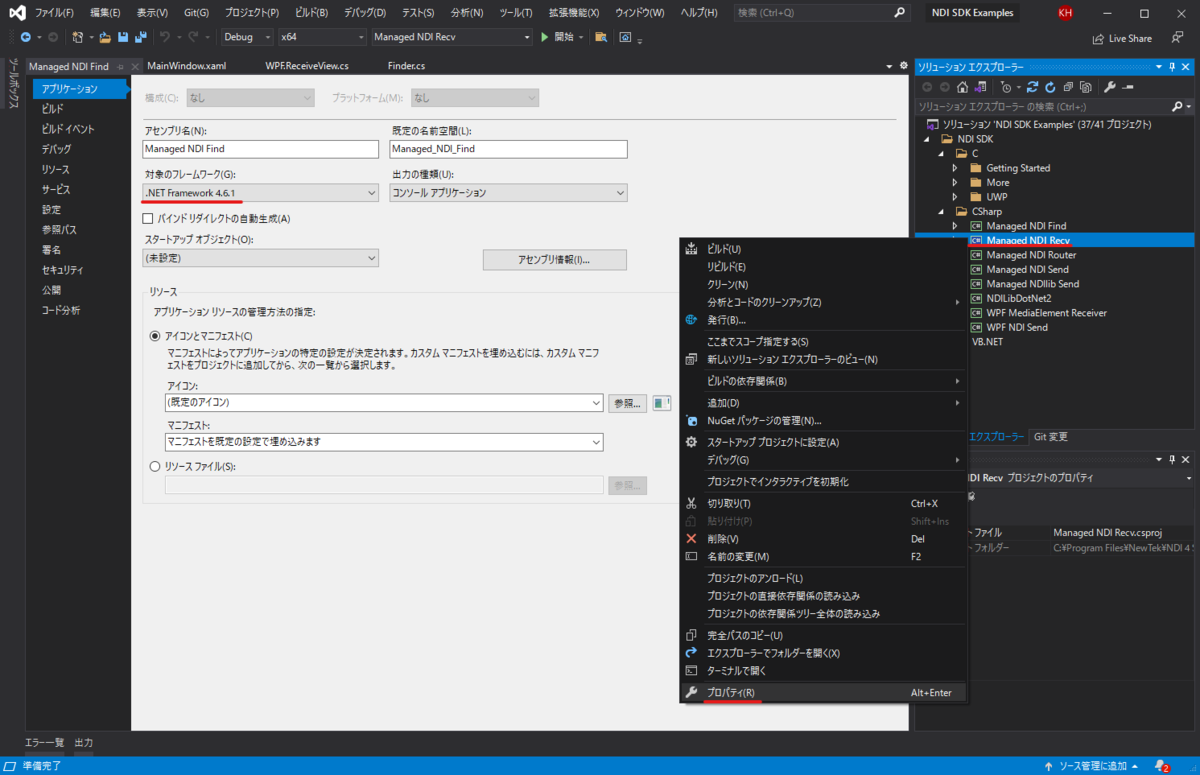
Task: Click the Save All icon in the toolbar
Action: (139, 37)
